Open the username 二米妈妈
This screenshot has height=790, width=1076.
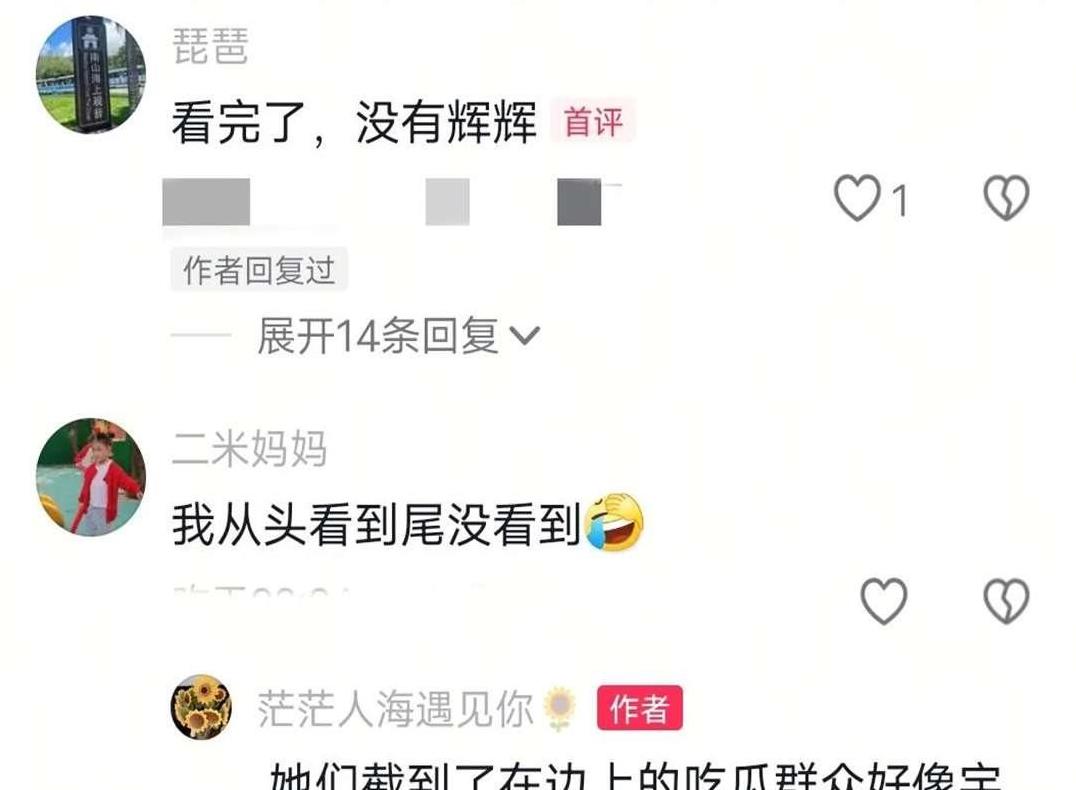(249, 449)
